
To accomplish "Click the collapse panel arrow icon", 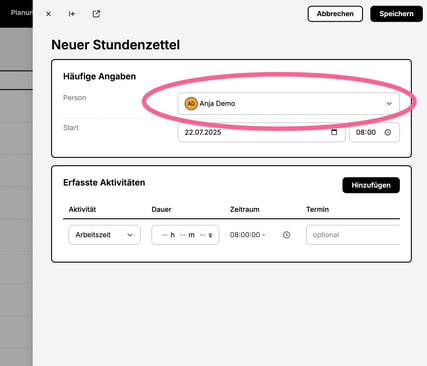I will click(72, 14).
